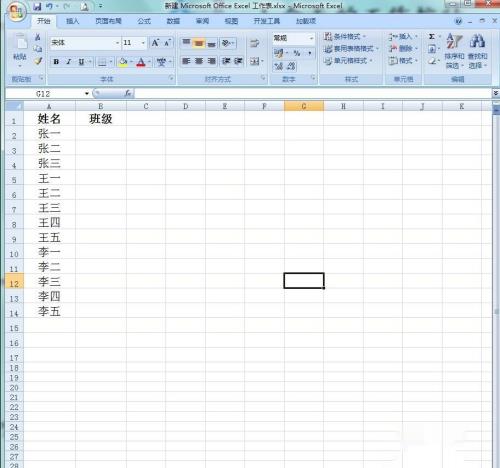The height and width of the screenshot is (468, 500).
Task: Toggle bold formatting button
Action: 56,62
